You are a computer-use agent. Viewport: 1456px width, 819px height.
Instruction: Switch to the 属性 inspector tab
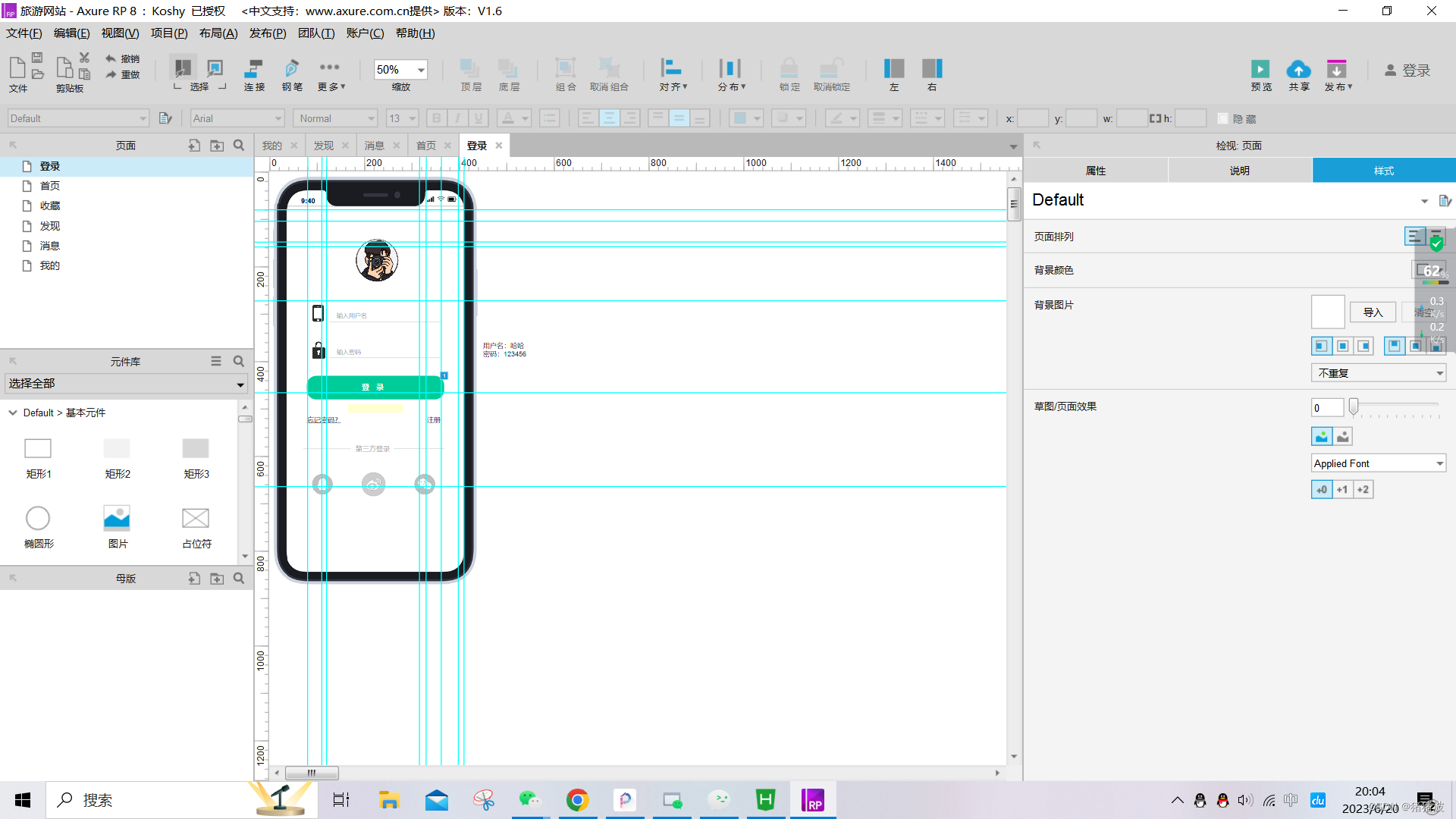pos(1095,171)
